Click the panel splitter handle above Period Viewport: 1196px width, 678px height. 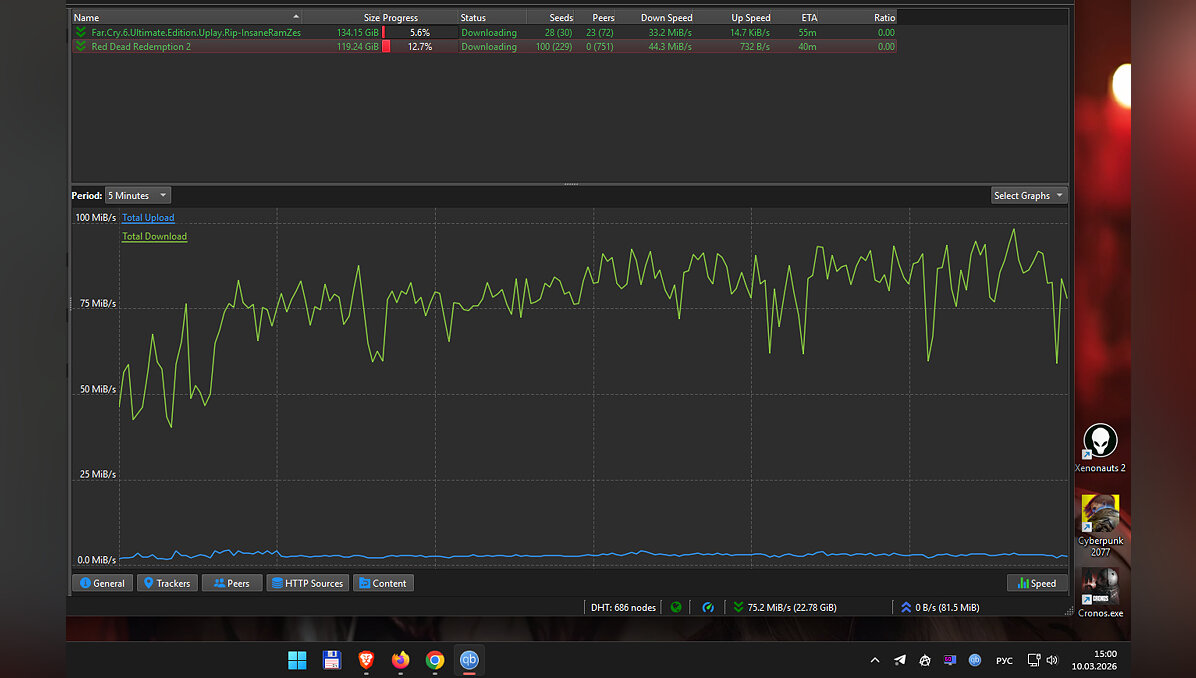coord(571,184)
